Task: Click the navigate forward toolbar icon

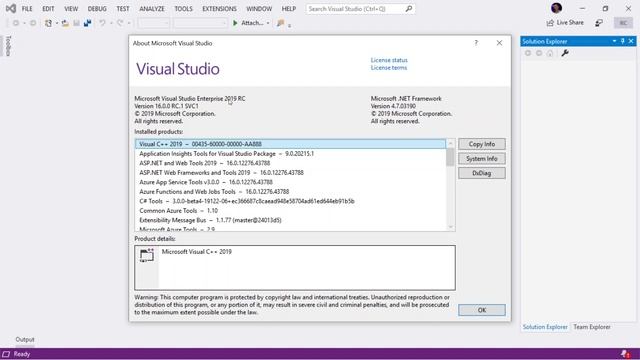Action: click(33, 23)
